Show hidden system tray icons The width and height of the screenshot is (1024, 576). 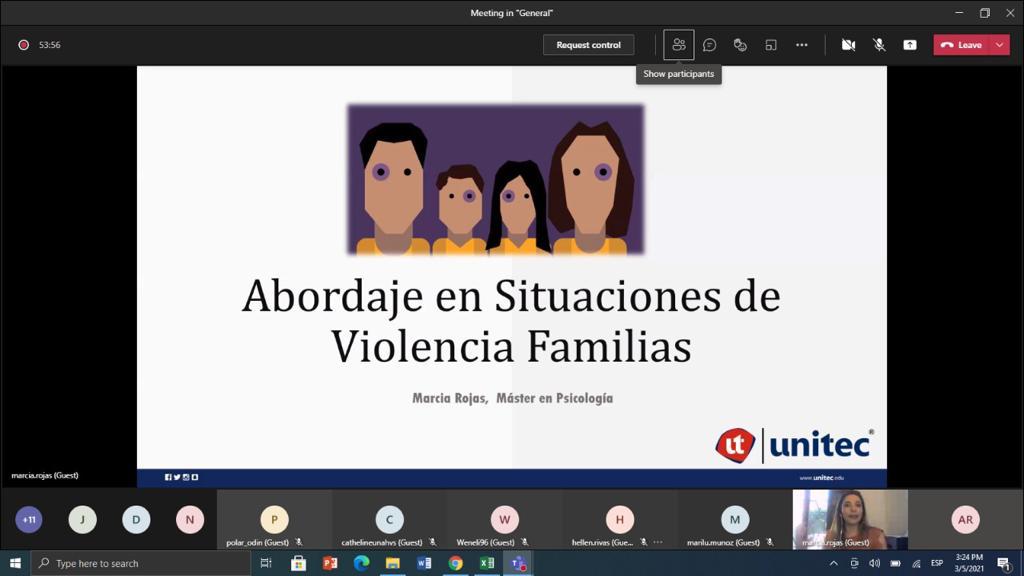pos(834,563)
